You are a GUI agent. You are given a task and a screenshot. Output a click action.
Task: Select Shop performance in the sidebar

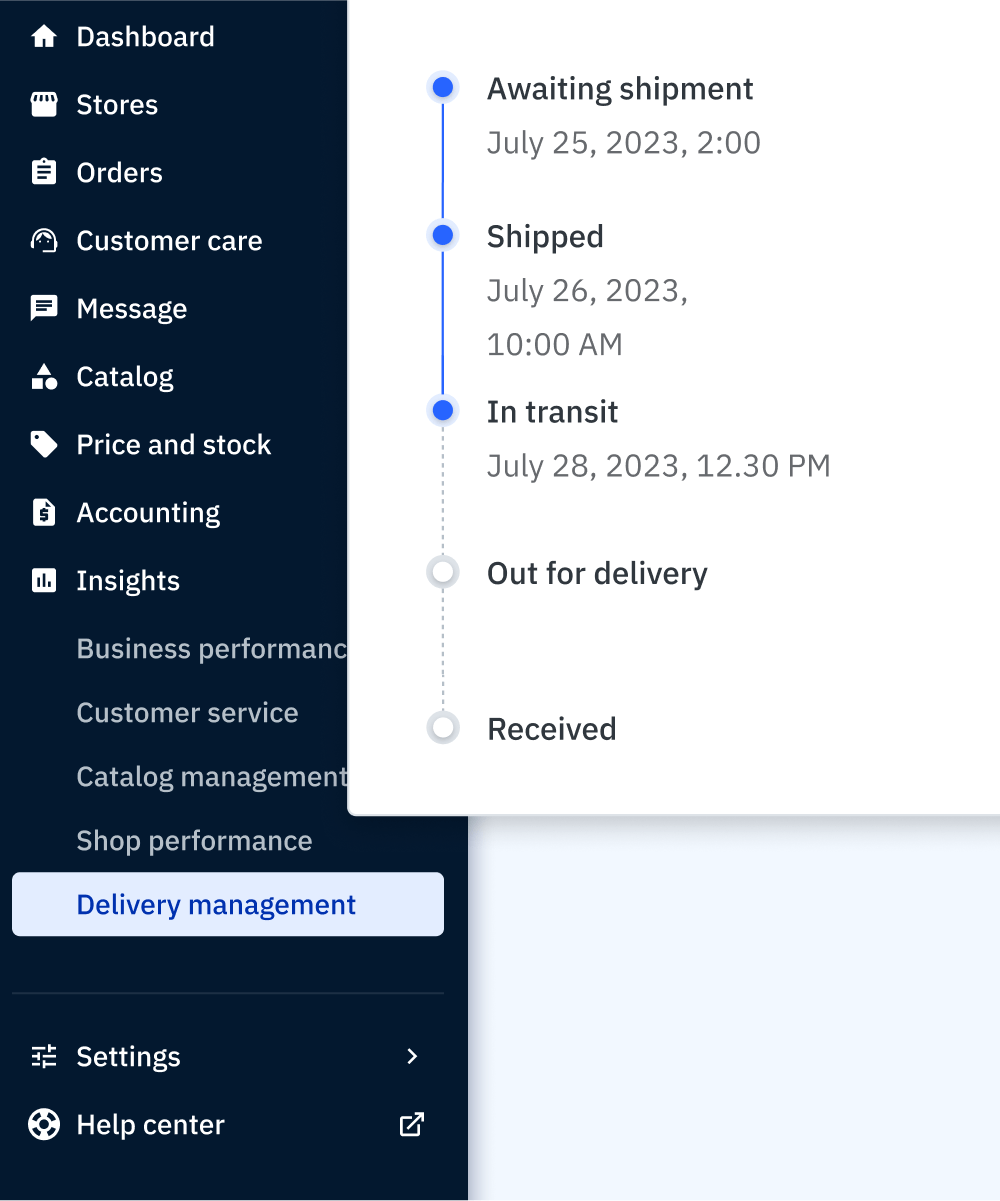click(194, 841)
